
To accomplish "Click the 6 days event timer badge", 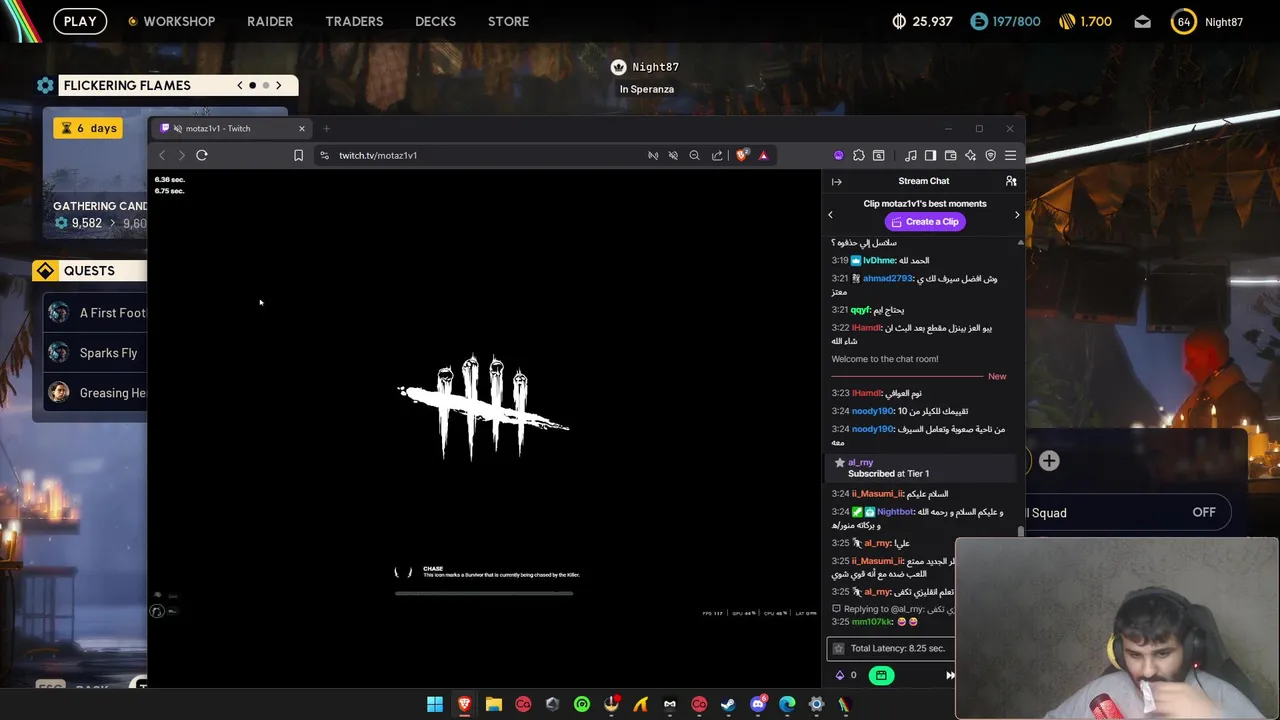I will (90, 128).
